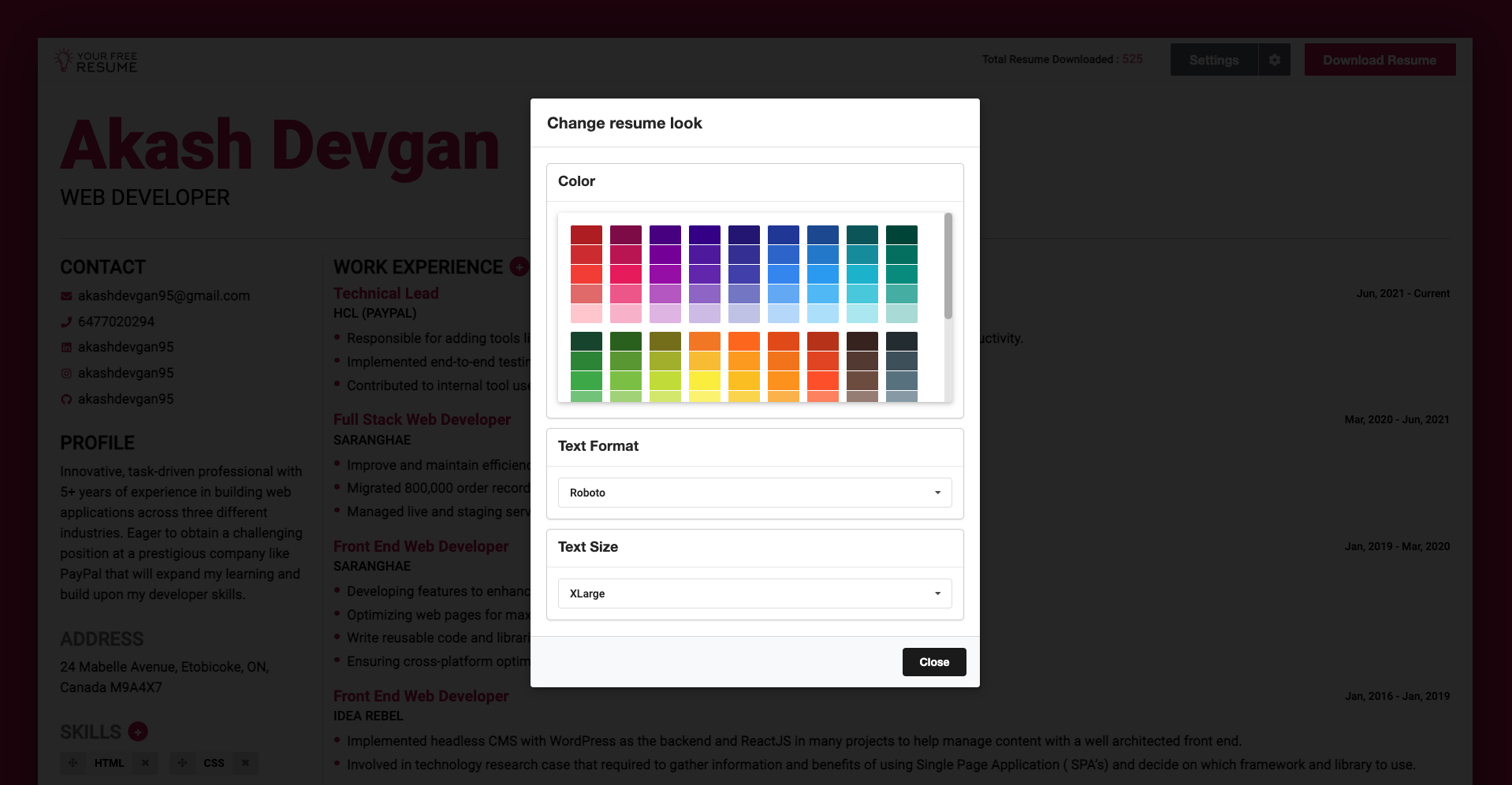Click the Jun, 2021 - Current date
The height and width of the screenshot is (785, 1512).
coord(1403,293)
